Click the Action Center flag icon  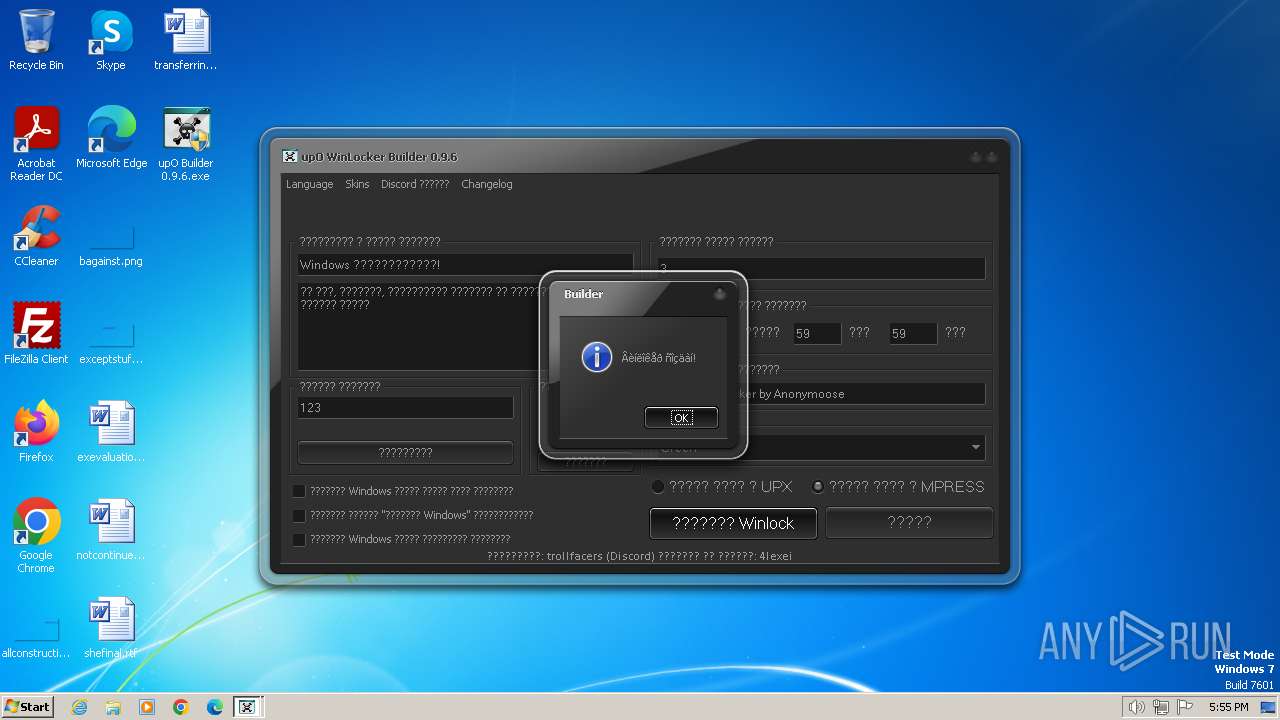pyautogui.click(x=1185, y=707)
